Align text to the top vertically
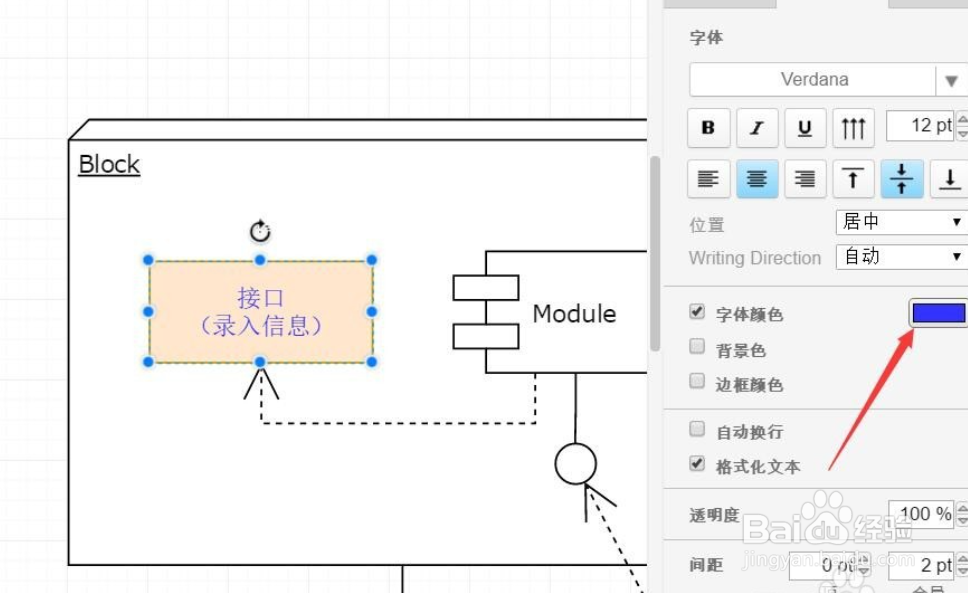Screen dimensions: 968x593 pos(853,179)
